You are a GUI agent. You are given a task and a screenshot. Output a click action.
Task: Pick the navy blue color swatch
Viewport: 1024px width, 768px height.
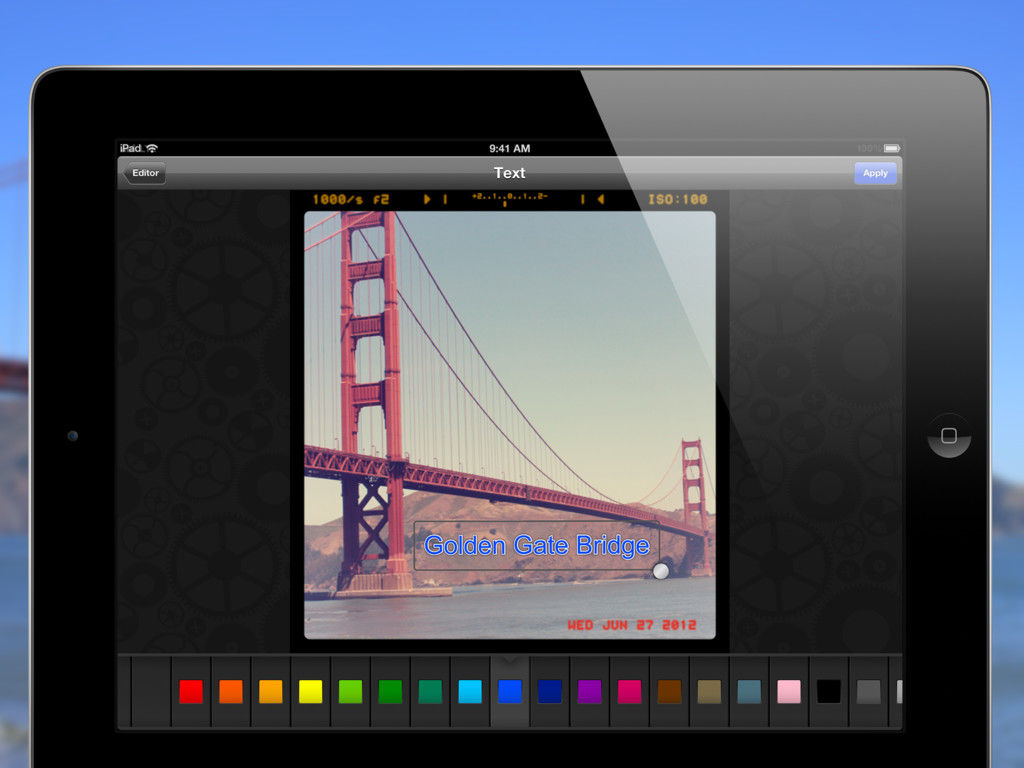550,692
